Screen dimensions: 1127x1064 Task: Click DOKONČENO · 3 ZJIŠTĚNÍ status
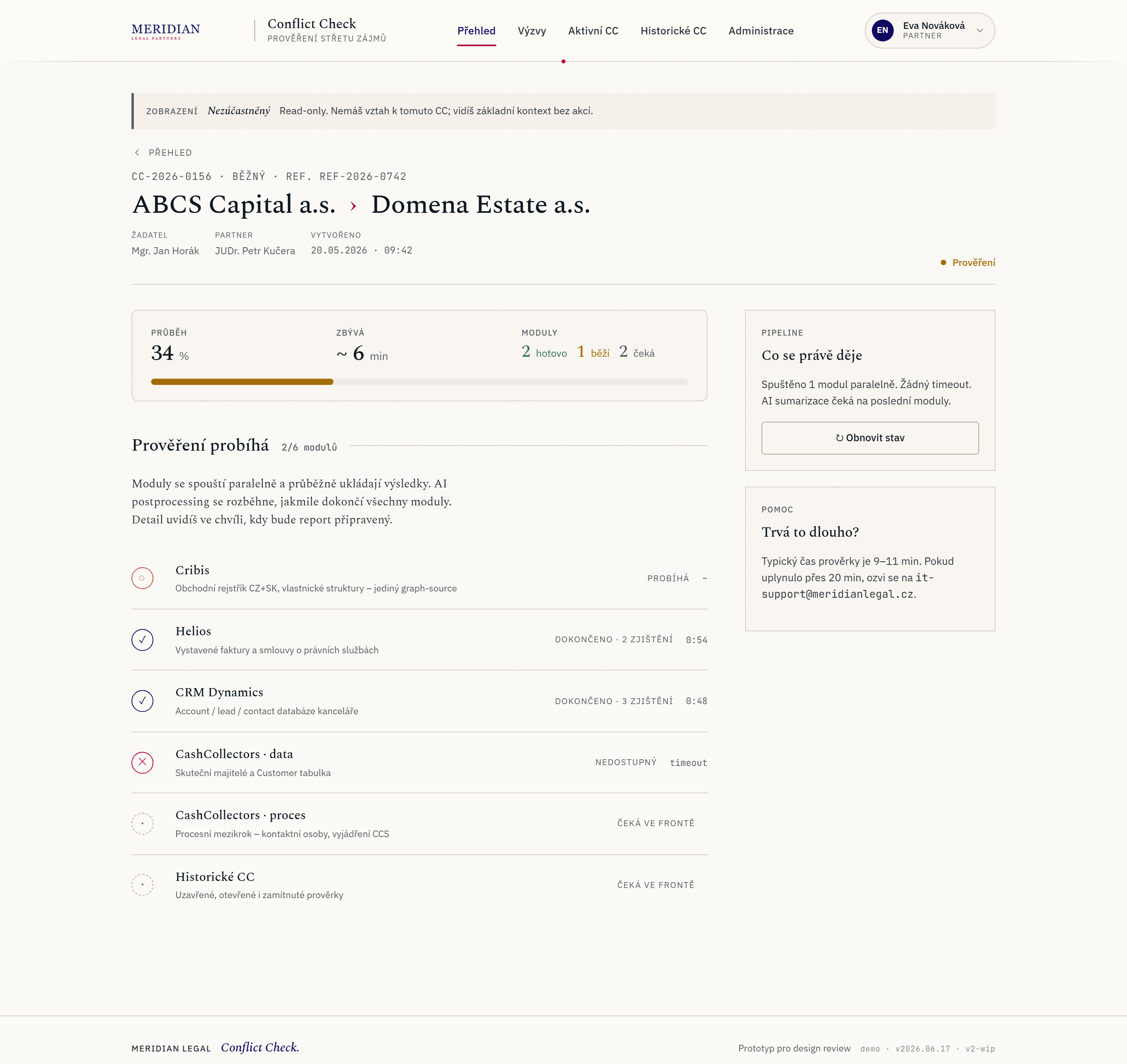pos(614,701)
